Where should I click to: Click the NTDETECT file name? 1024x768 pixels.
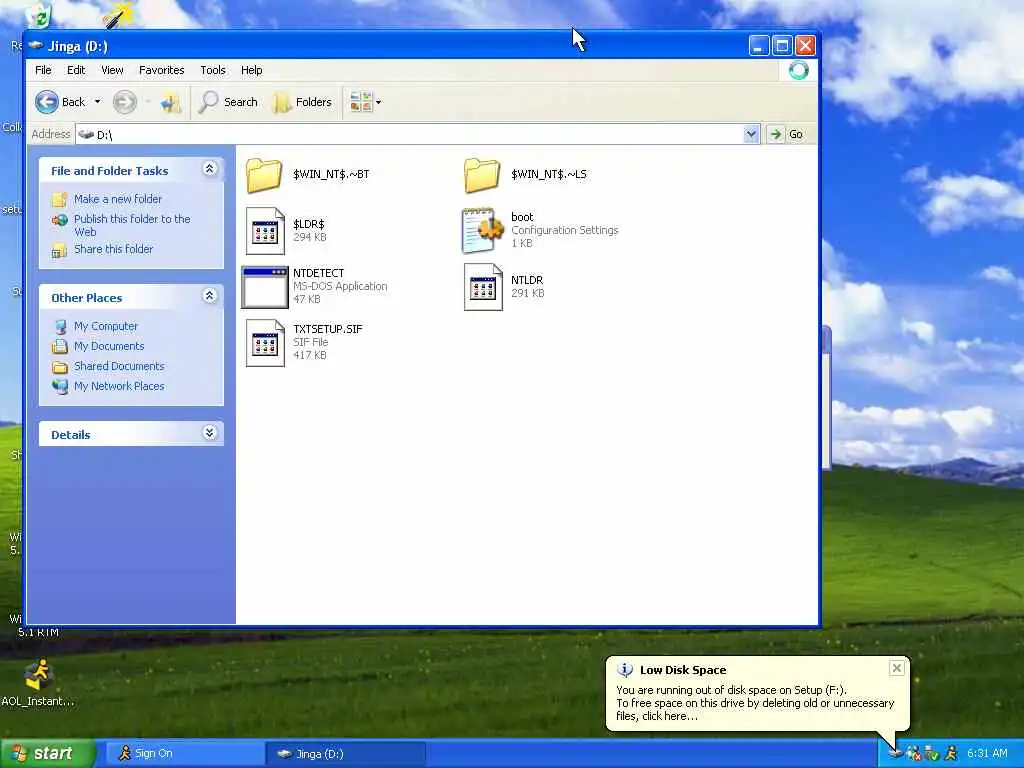[x=319, y=273]
